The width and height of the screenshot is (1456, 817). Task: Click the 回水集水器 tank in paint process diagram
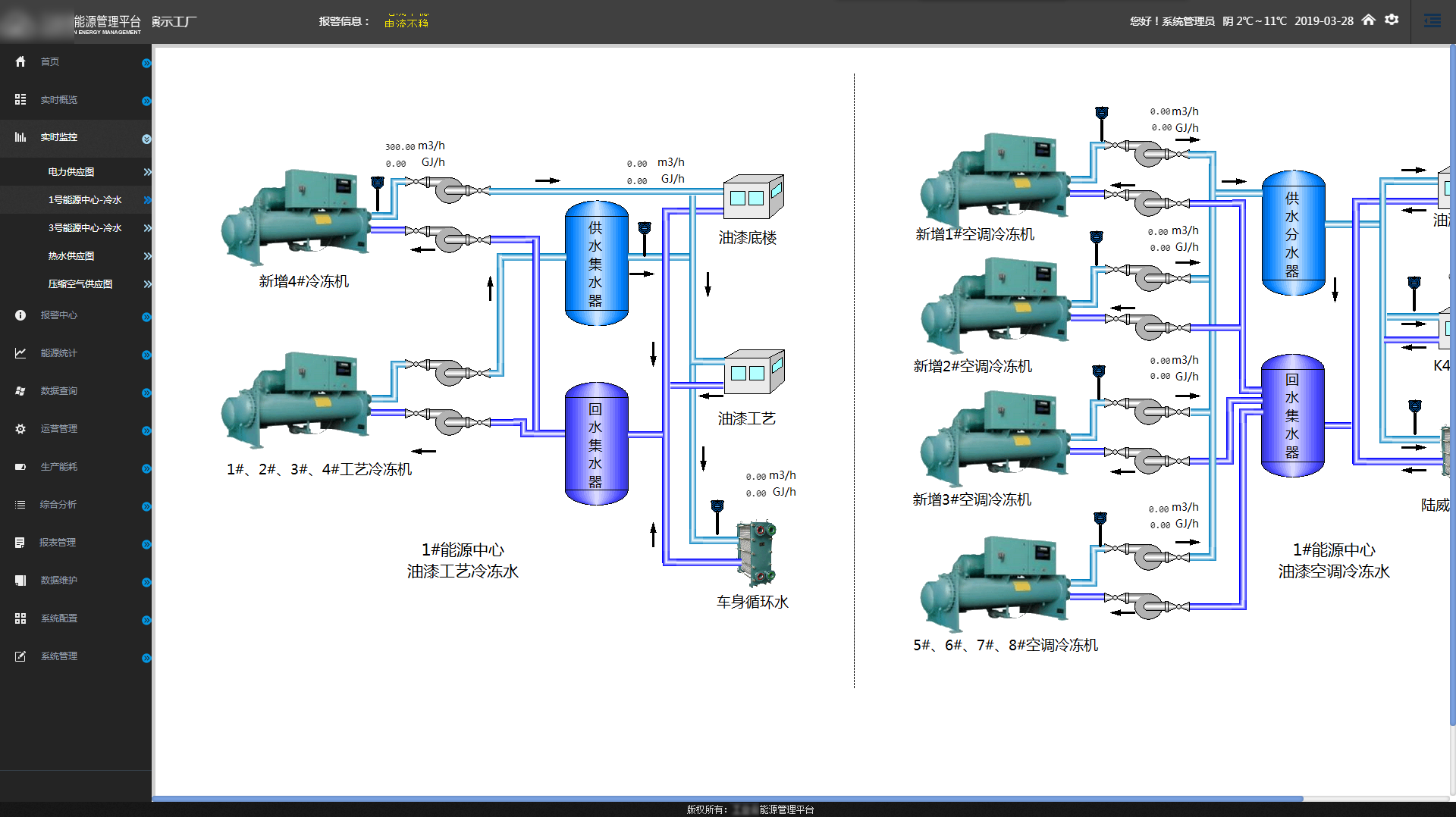597,443
